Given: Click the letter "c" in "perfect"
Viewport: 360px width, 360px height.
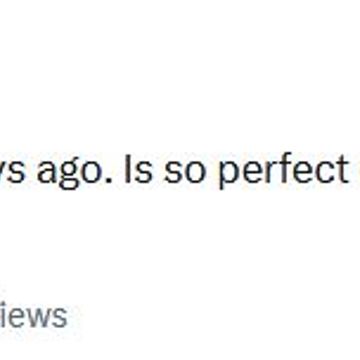Looking at the screenshot, I should [321, 172].
